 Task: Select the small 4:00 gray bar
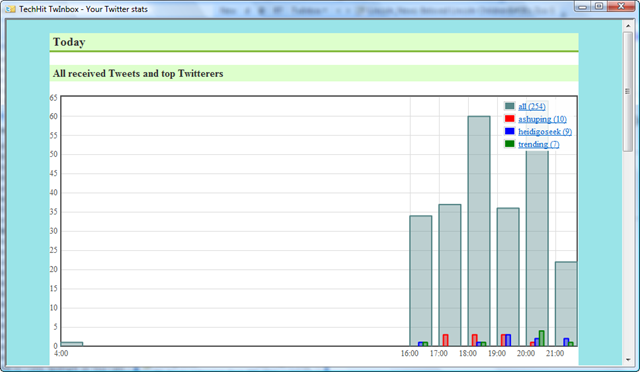(72, 344)
